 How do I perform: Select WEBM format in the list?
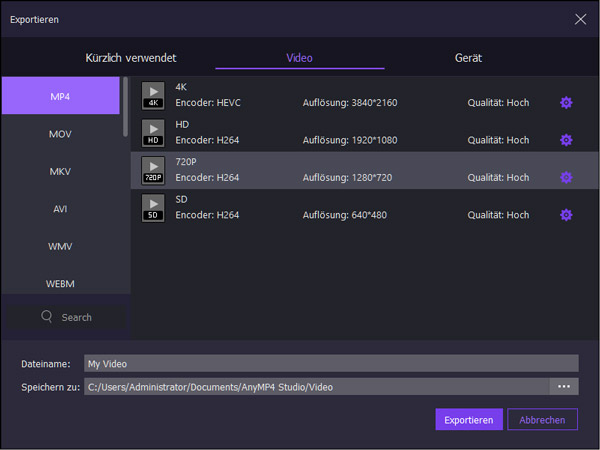60,284
